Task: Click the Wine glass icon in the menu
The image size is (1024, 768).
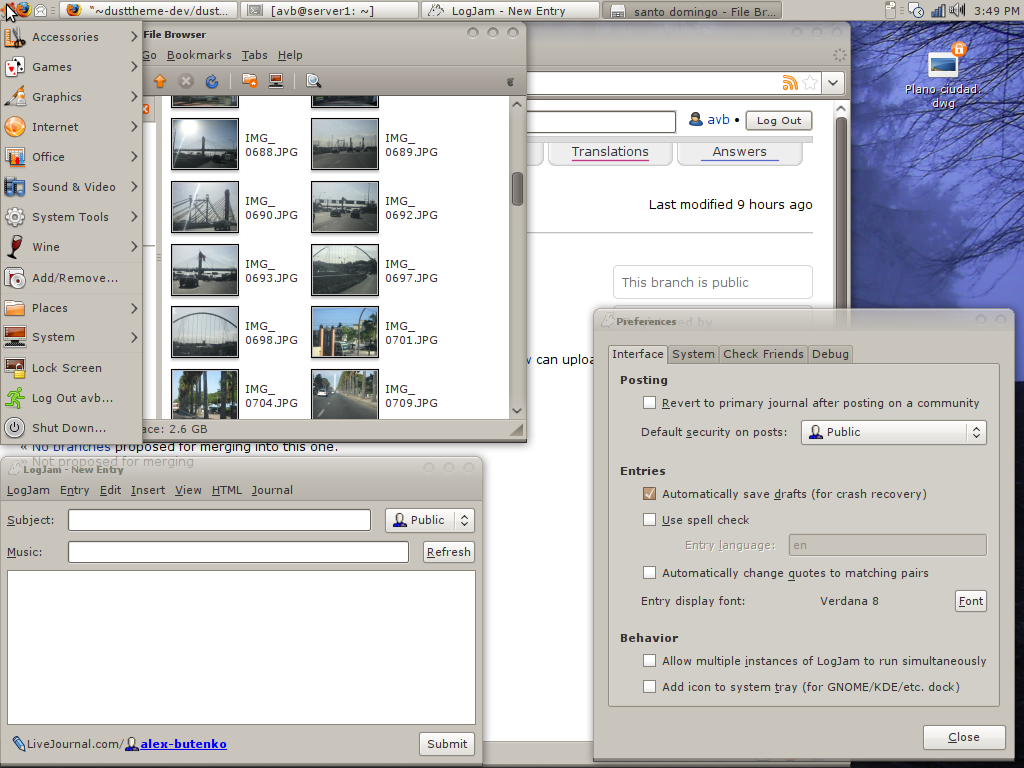Action: (x=15, y=247)
